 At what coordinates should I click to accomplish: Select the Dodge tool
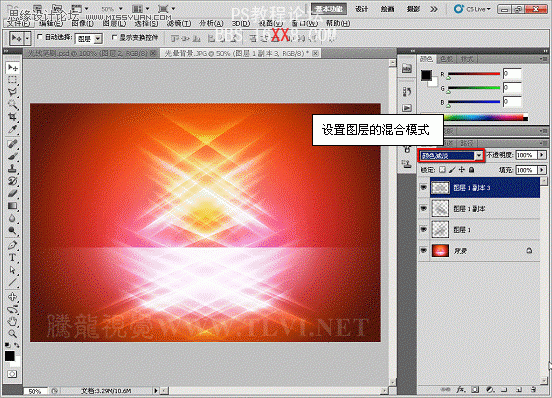13,230
